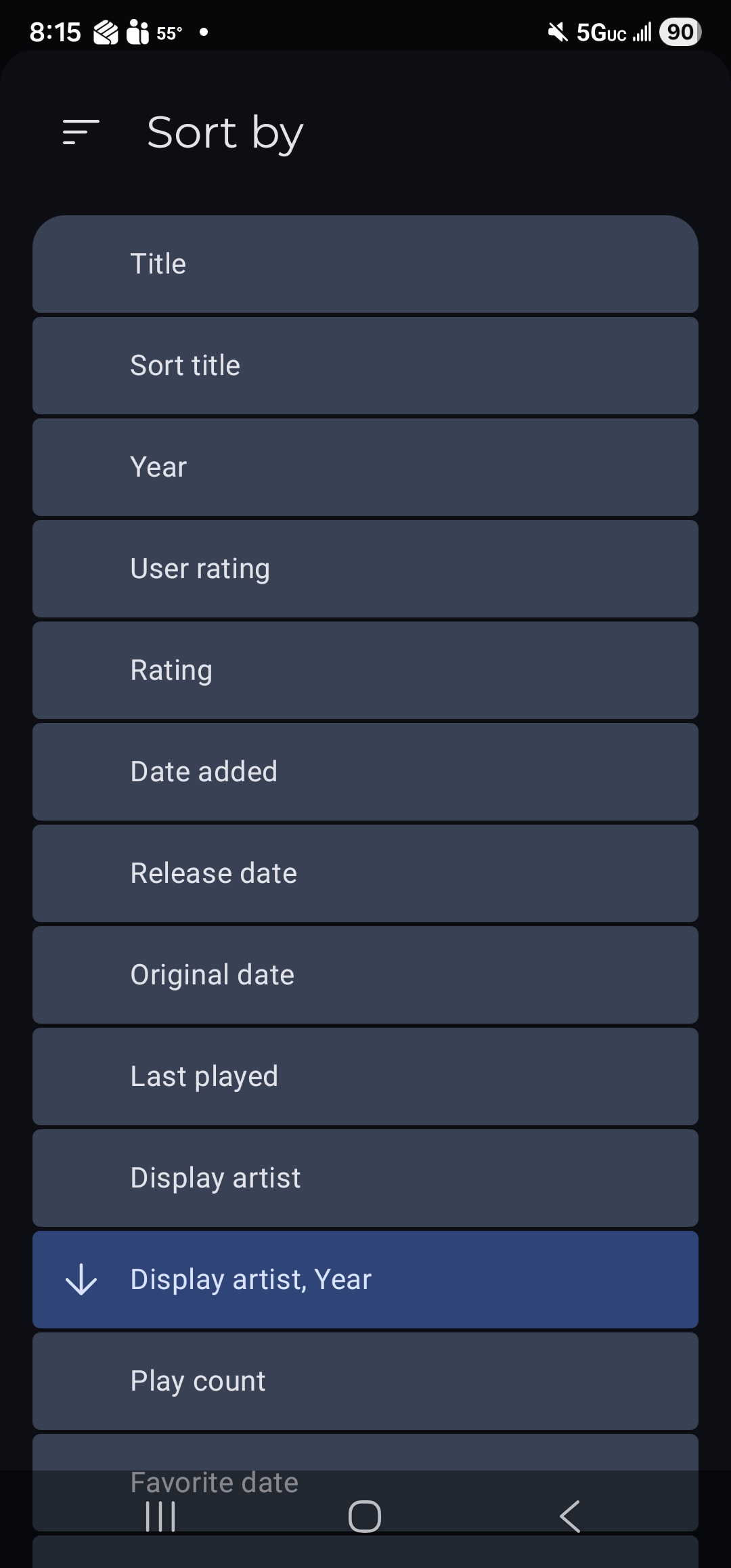Tap the muted sound status icon
The height and width of the screenshot is (1568, 731).
558,32
